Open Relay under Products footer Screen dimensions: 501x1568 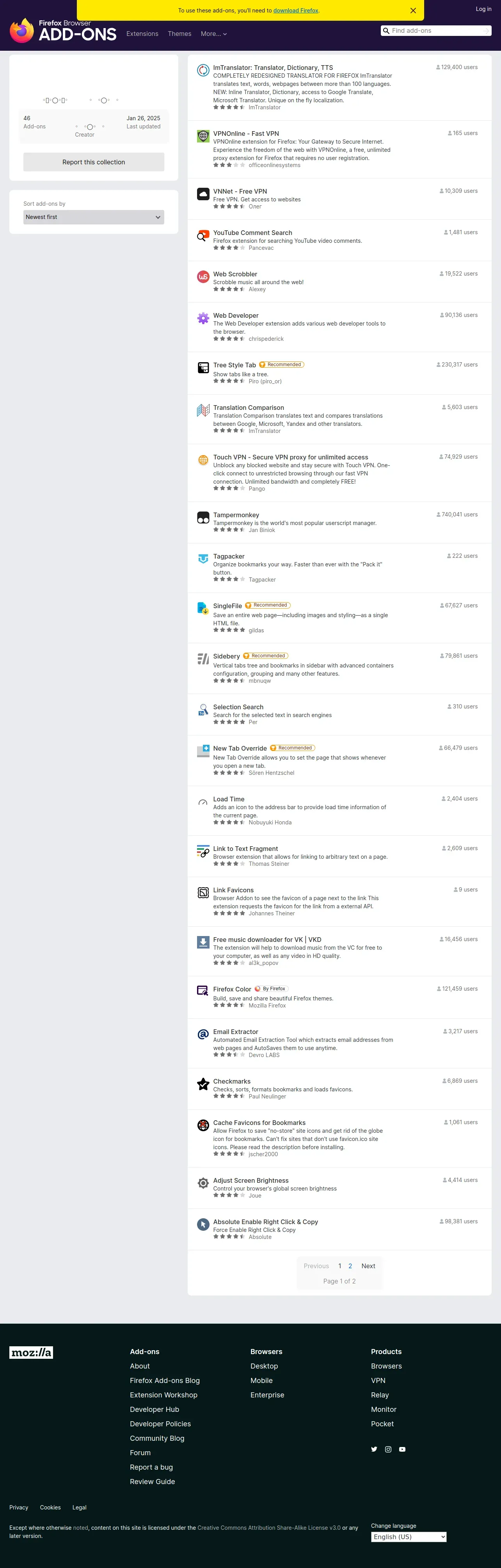point(380,1395)
